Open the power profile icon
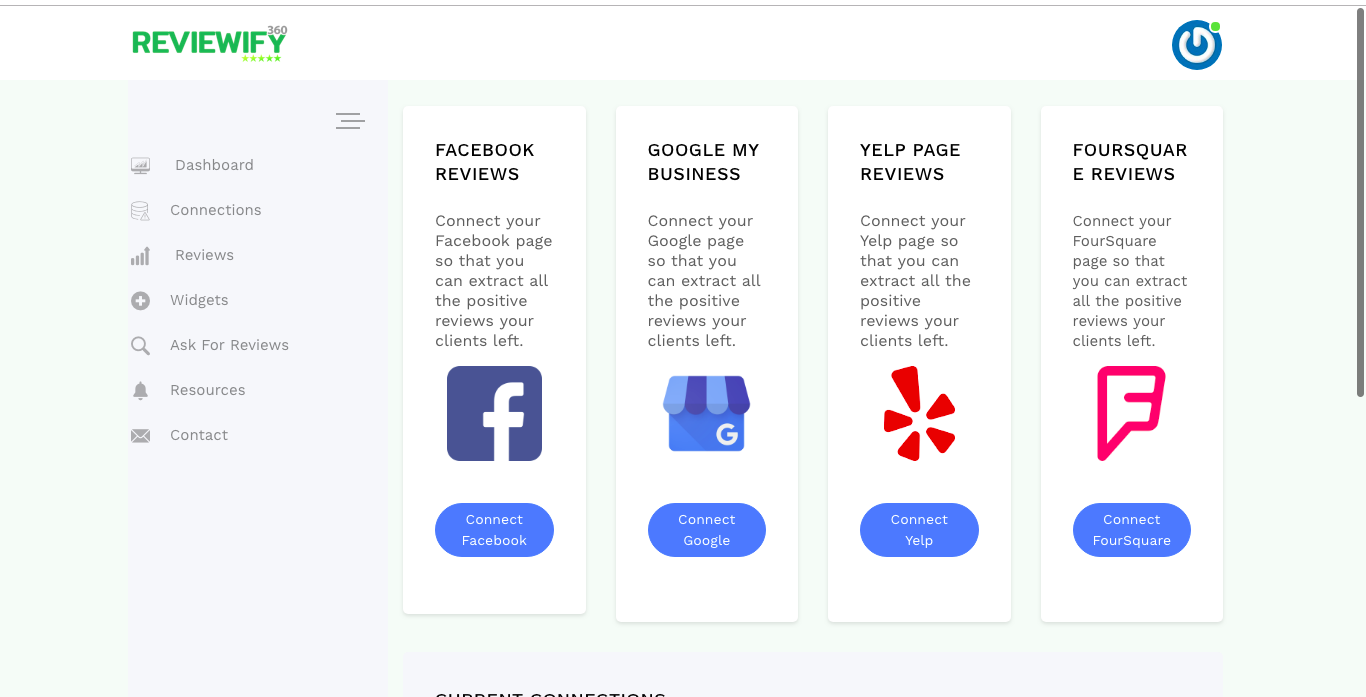This screenshot has width=1366, height=697. click(x=1196, y=45)
